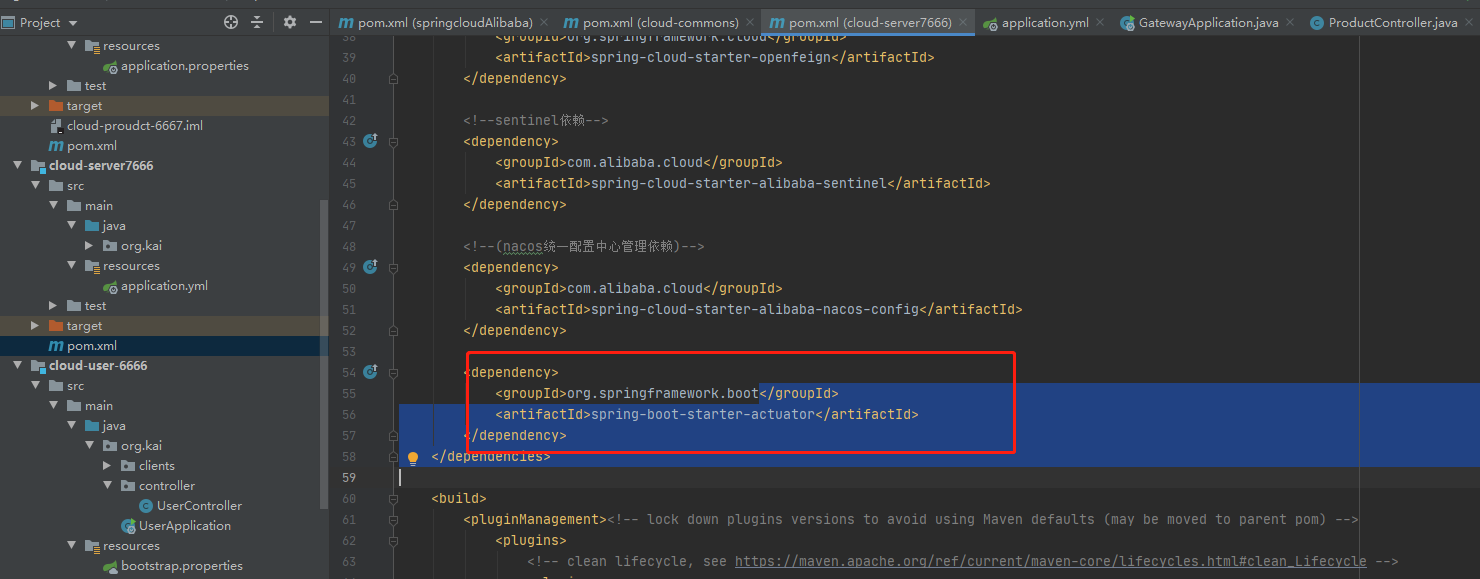Select the src folder under cloud-user-6666
This screenshot has width=1480, height=579.
click(75, 386)
